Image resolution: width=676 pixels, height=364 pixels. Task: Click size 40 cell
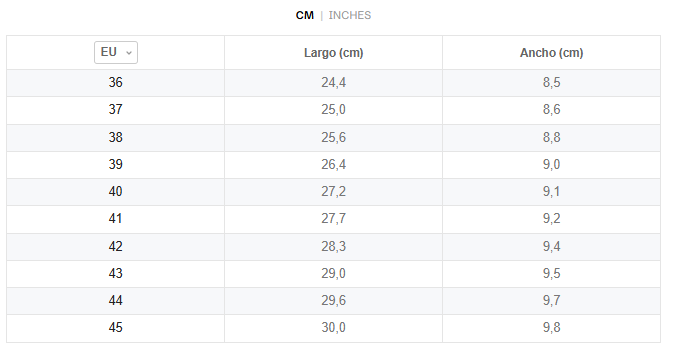(x=116, y=192)
